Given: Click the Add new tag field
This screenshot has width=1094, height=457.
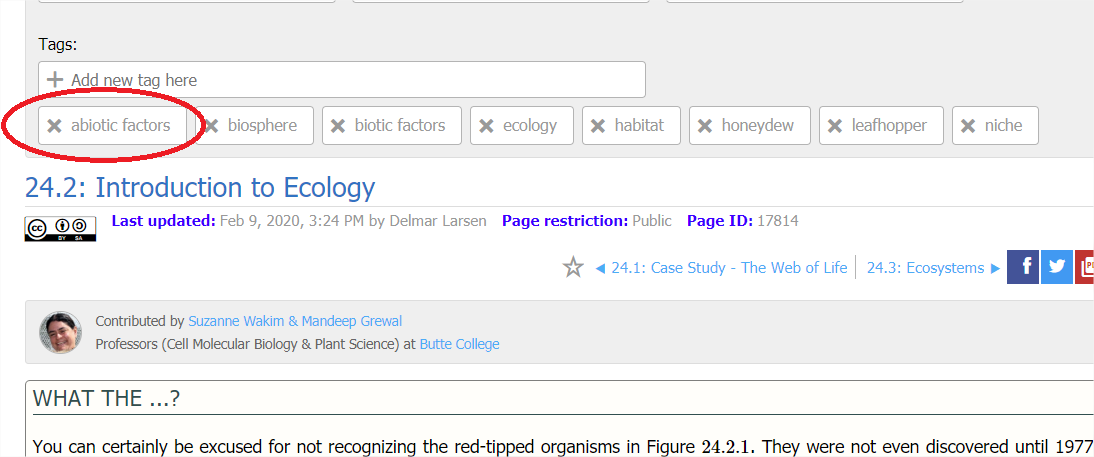Looking at the screenshot, I should 342,80.
